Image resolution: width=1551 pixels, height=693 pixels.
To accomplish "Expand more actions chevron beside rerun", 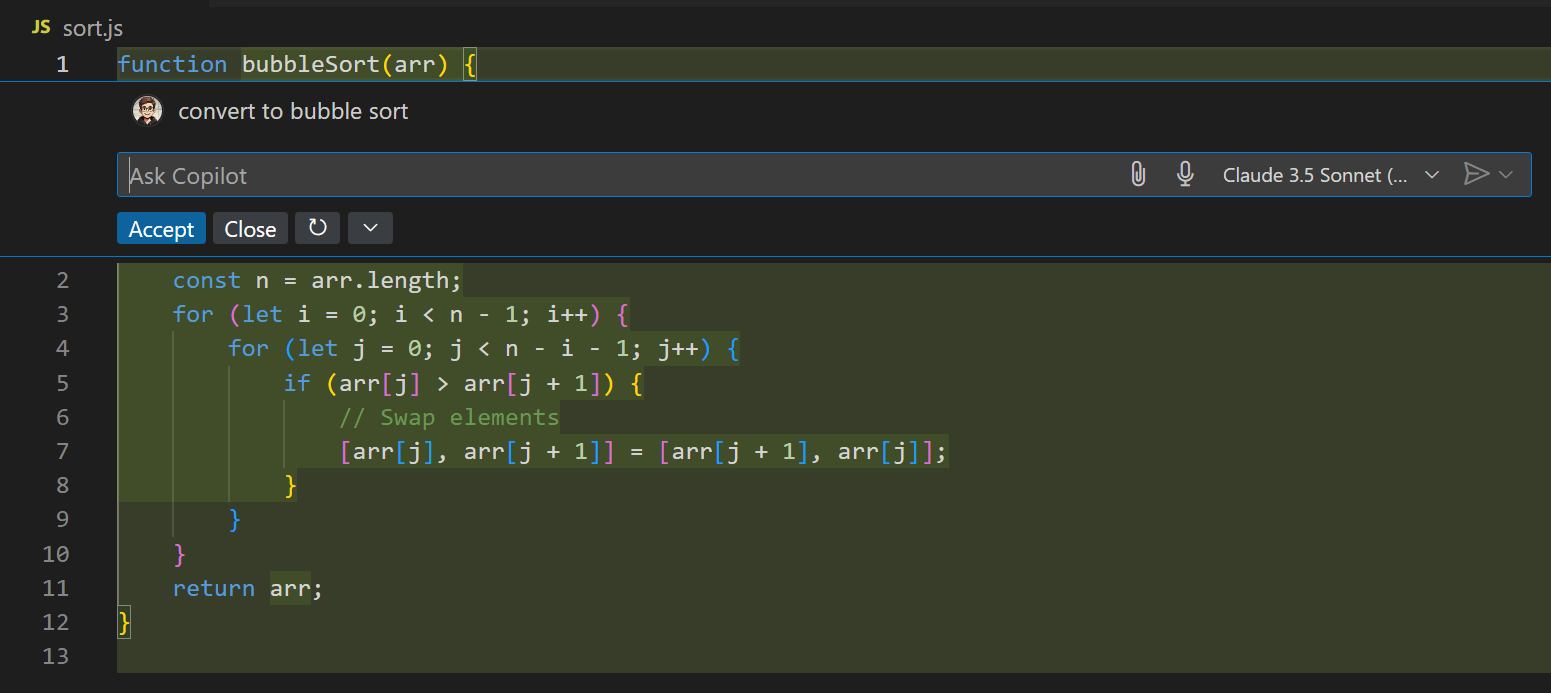I will coord(370,228).
